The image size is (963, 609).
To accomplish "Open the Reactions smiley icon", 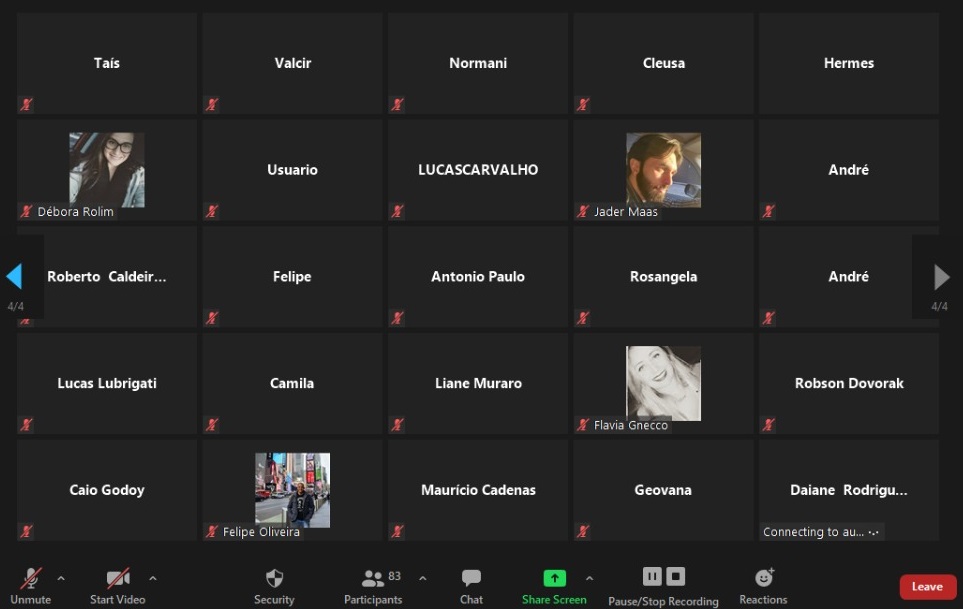I will 764,577.
